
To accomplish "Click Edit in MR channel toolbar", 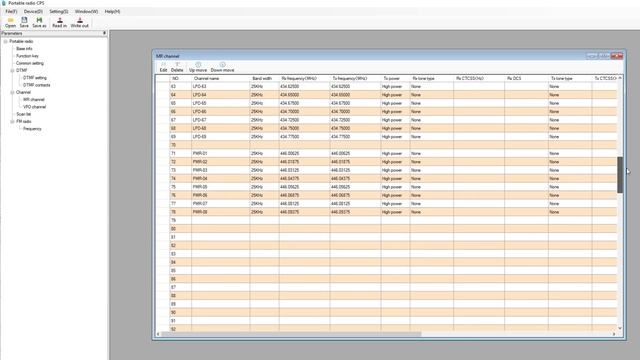I will (163, 67).
